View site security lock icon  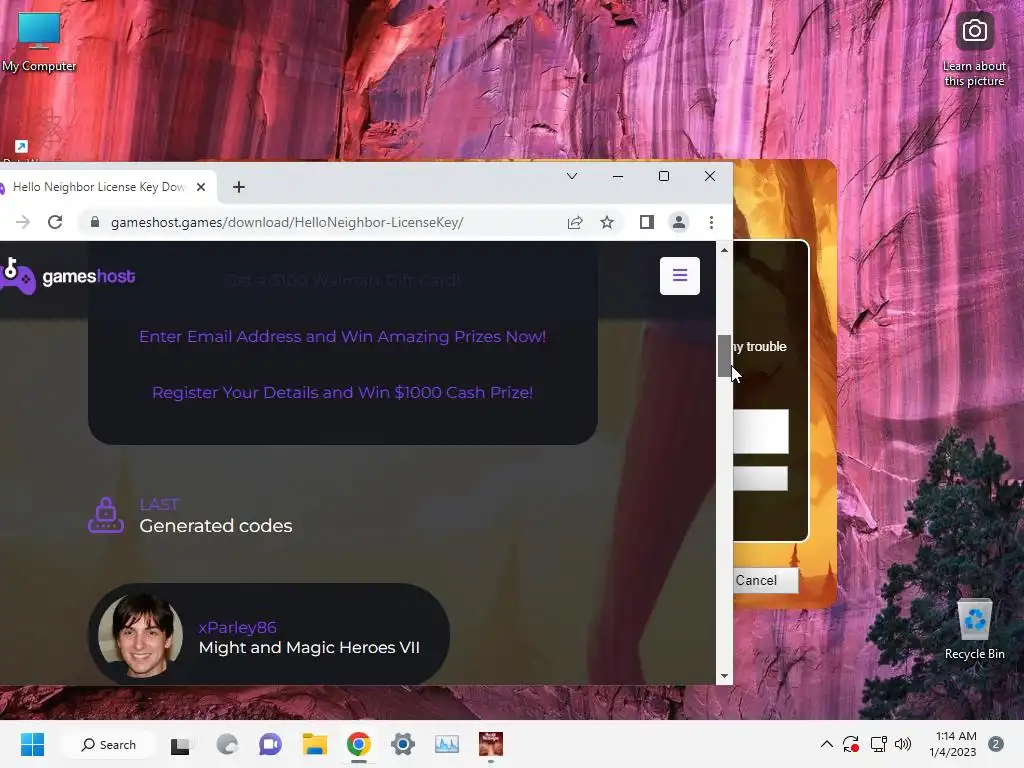click(95, 222)
